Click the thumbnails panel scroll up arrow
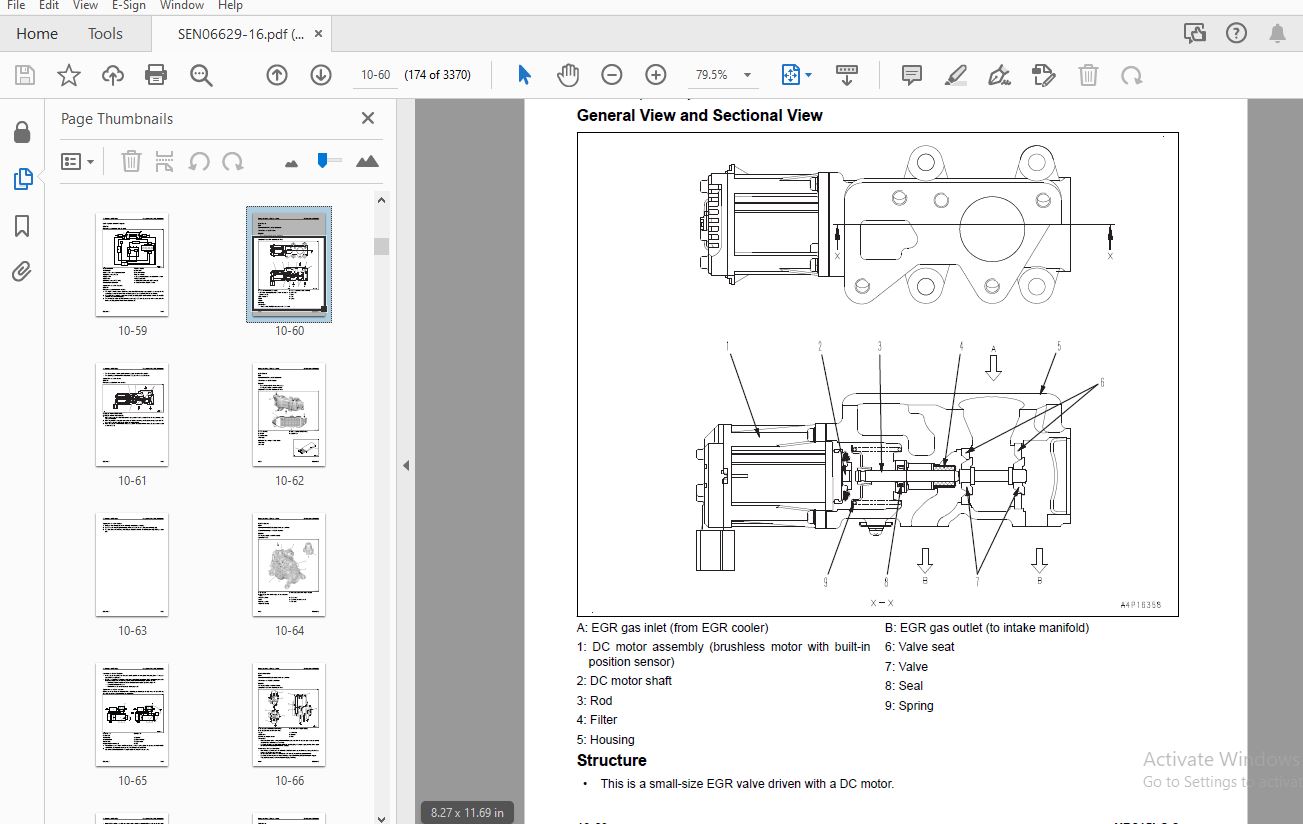This screenshot has width=1303, height=824. tap(381, 200)
